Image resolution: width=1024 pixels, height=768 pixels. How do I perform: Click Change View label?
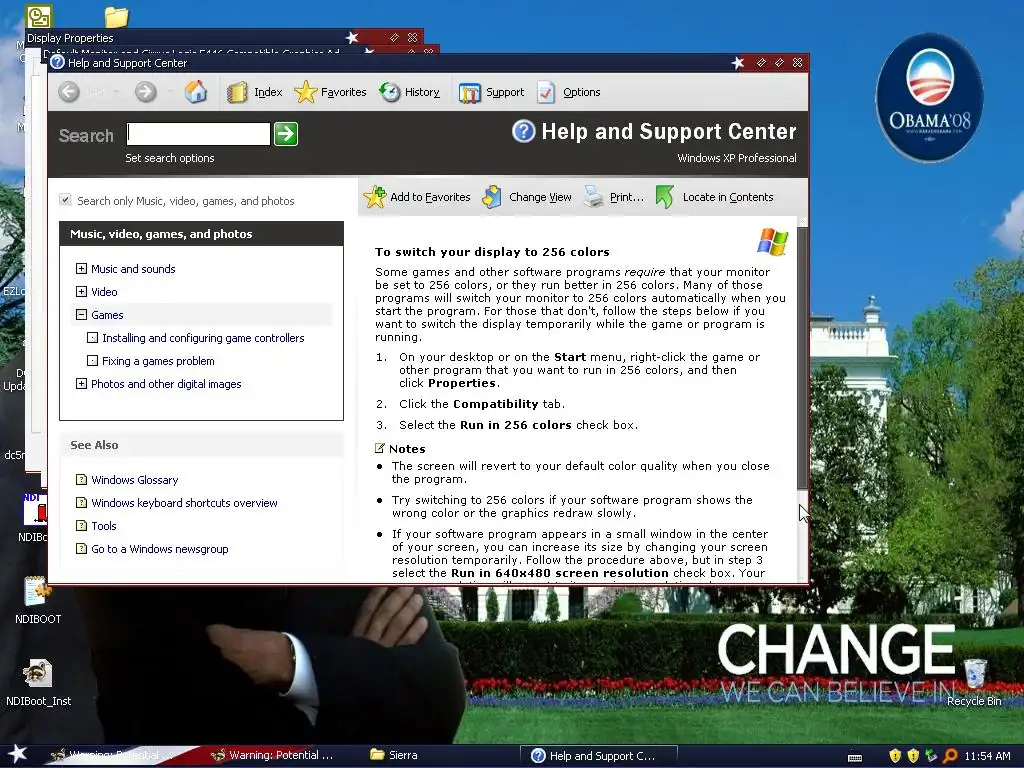[540, 197]
